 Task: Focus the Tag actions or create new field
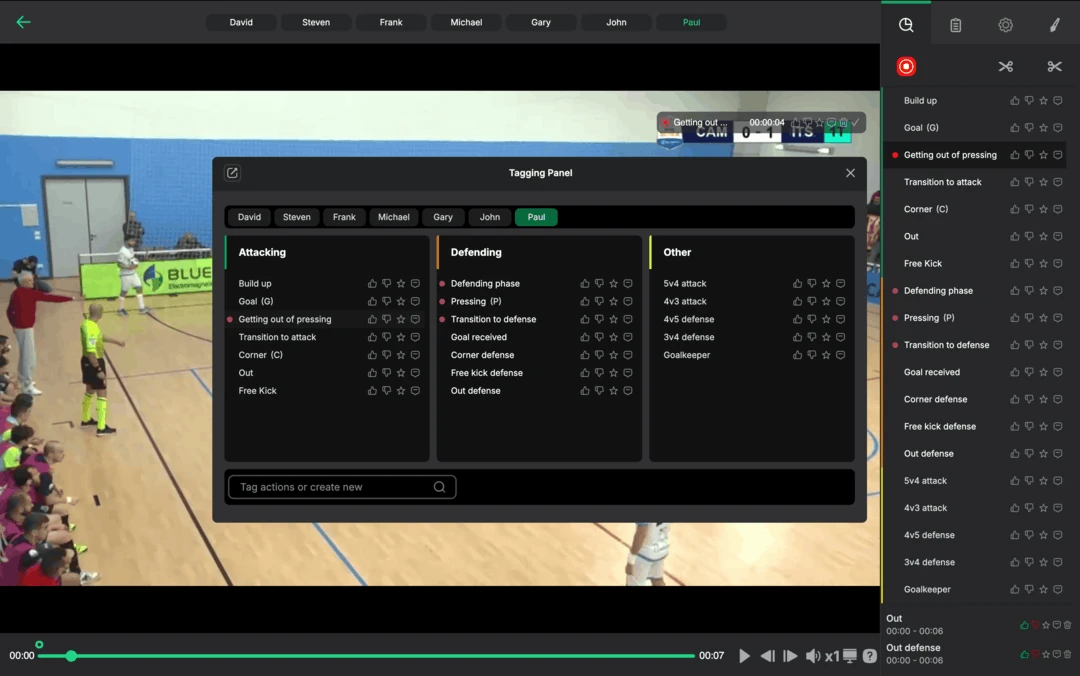(342, 487)
